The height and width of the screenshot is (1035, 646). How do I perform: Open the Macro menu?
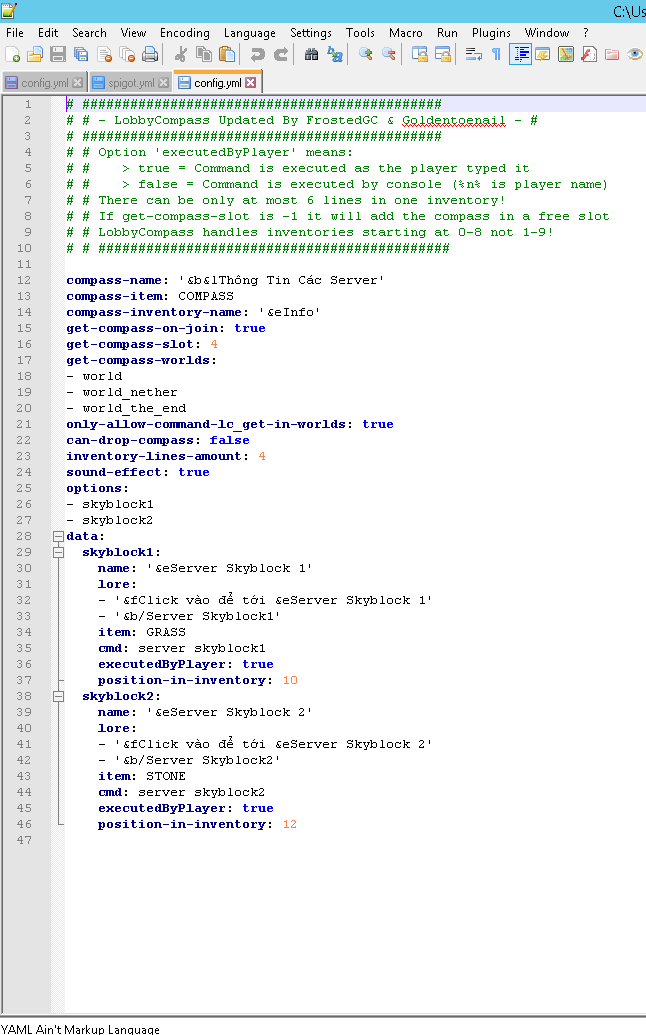[x=405, y=33]
